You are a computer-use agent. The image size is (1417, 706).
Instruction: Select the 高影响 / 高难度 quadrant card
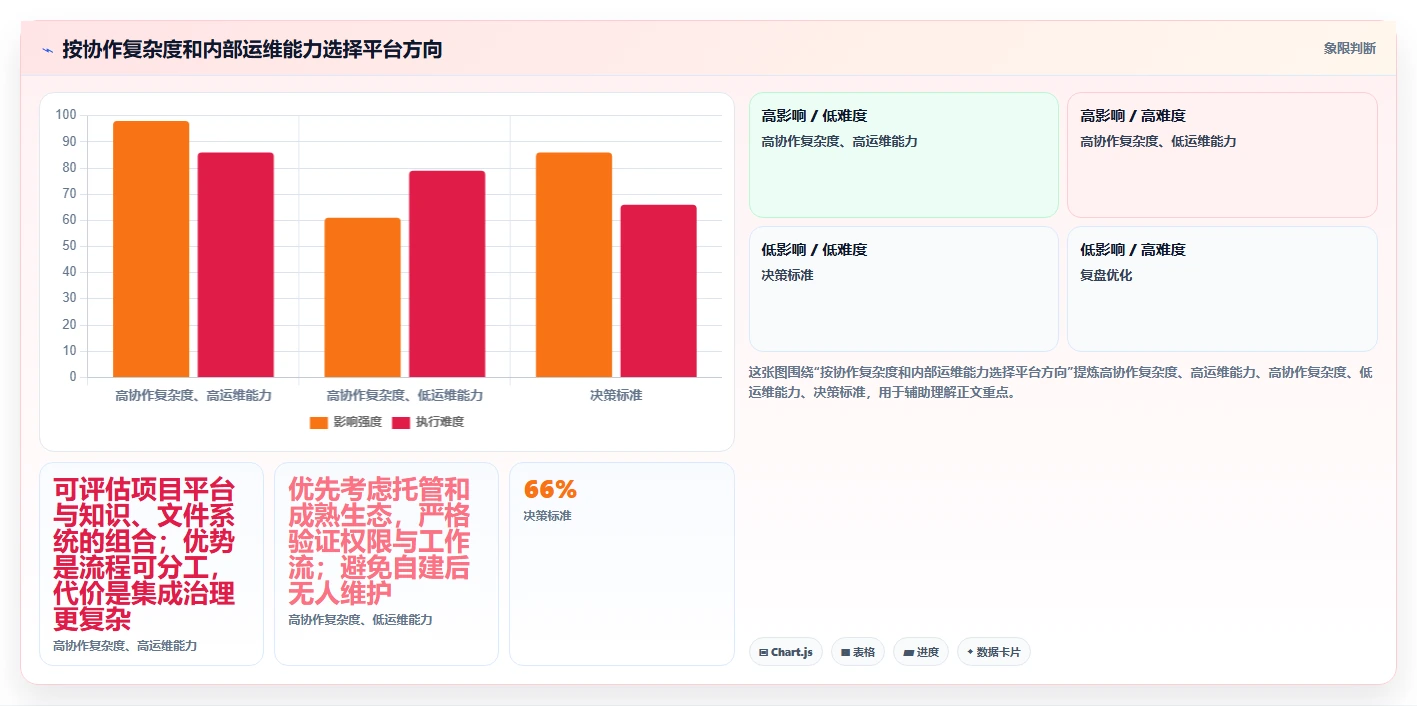1222,155
